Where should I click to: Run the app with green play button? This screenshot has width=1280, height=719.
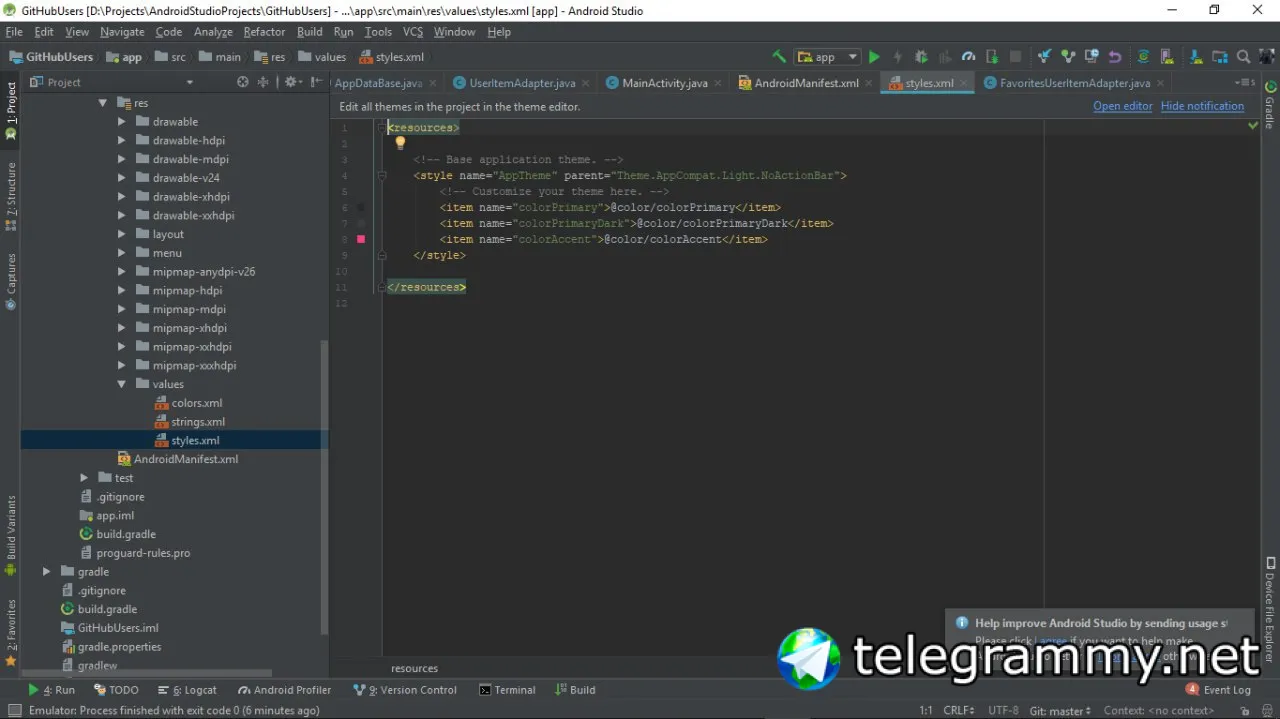(x=874, y=57)
